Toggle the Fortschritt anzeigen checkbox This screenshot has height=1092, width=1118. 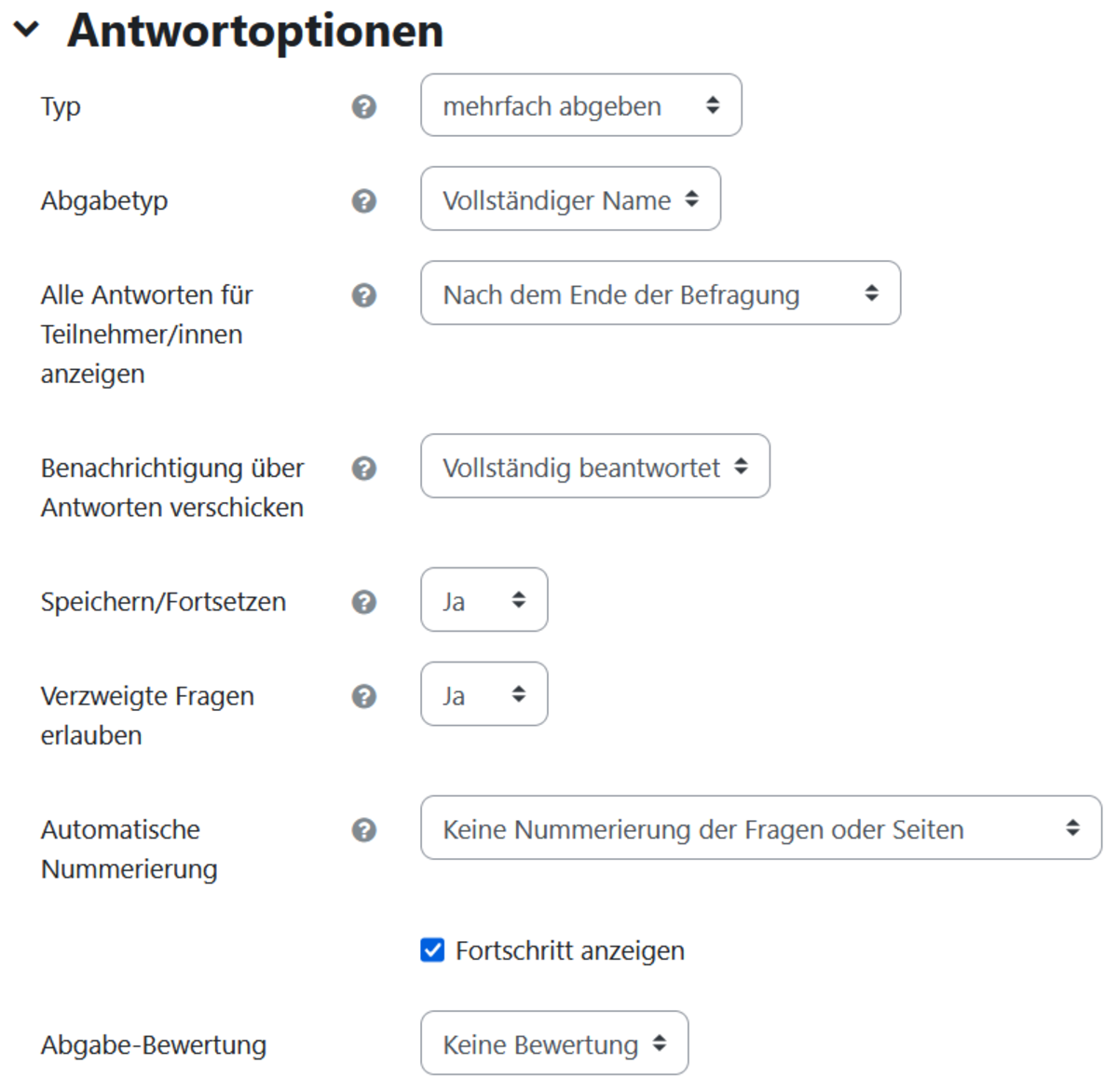pyautogui.click(x=432, y=949)
